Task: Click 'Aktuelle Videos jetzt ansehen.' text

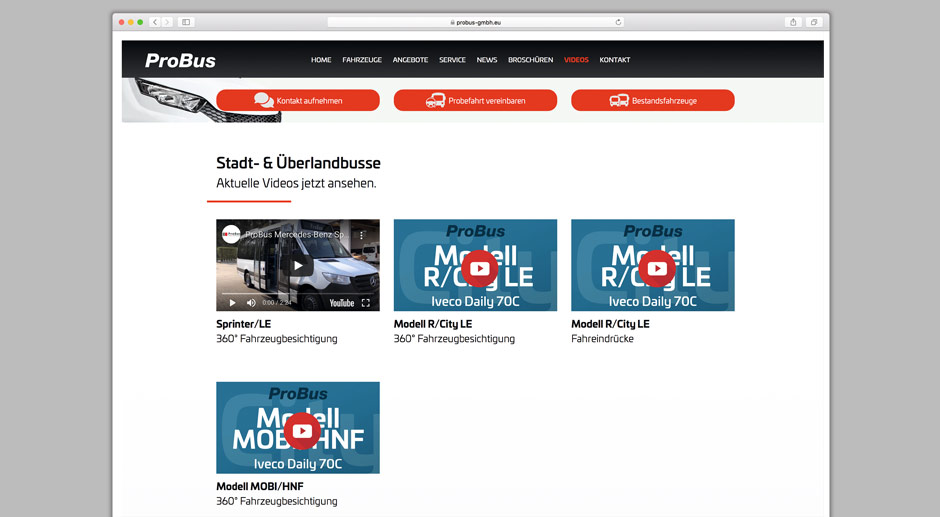Action: pos(296,184)
